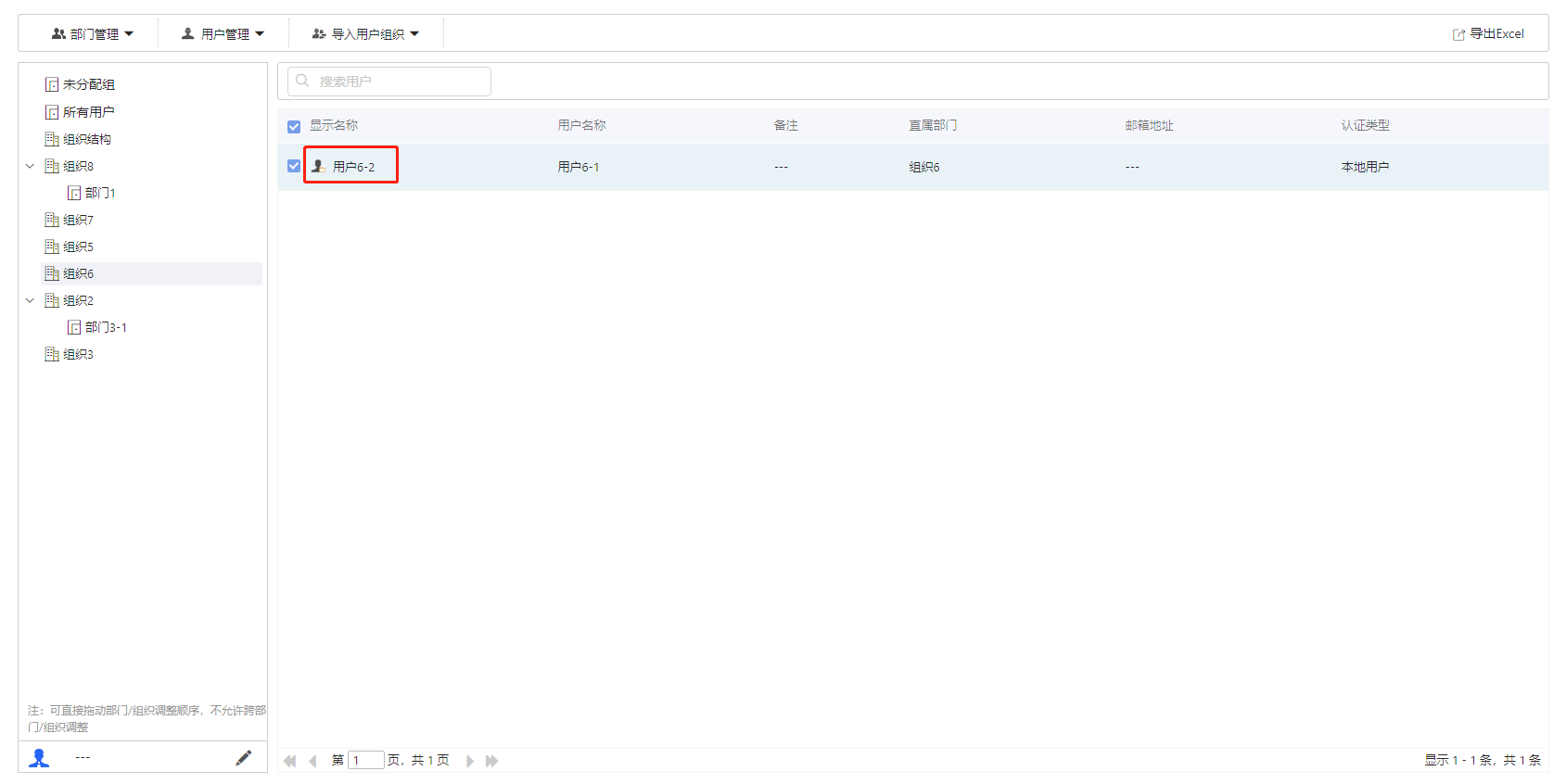The width and height of the screenshot is (1566, 784).
Task: Select 组织结构 in the tree
Action: (x=87, y=139)
